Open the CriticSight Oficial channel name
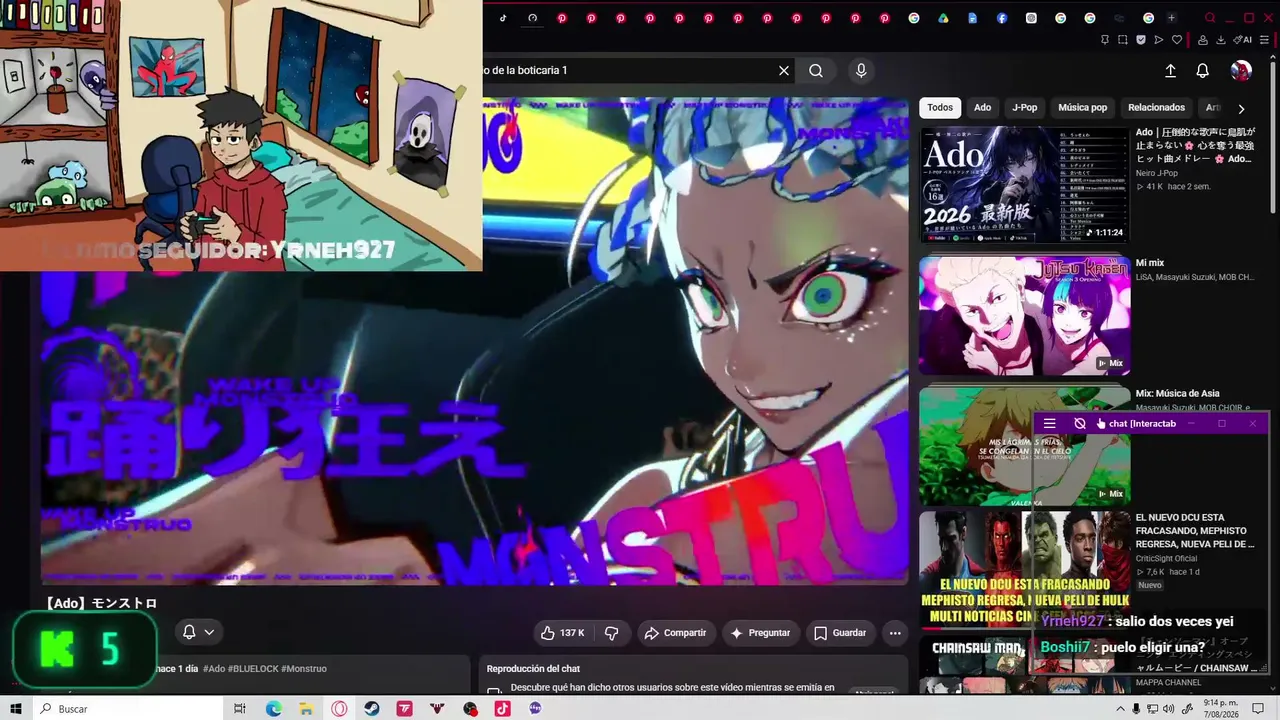This screenshot has width=1280, height=720. [1167, 558]
